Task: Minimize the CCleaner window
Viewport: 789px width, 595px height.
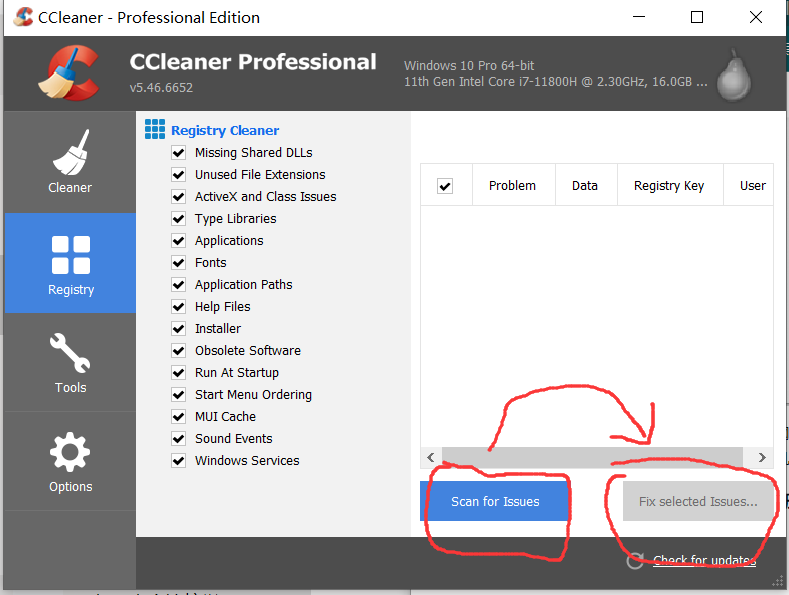Action: [x=639, y=17]
